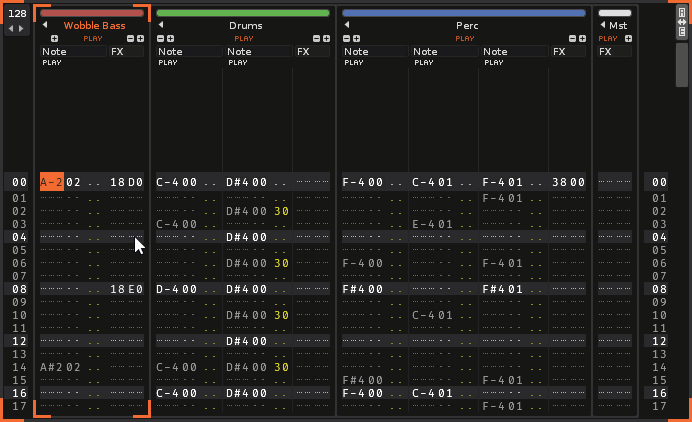Add an FX column to Drums
Image resolution: width=692 pixels, height=422 pixels.
coord(326,38)
